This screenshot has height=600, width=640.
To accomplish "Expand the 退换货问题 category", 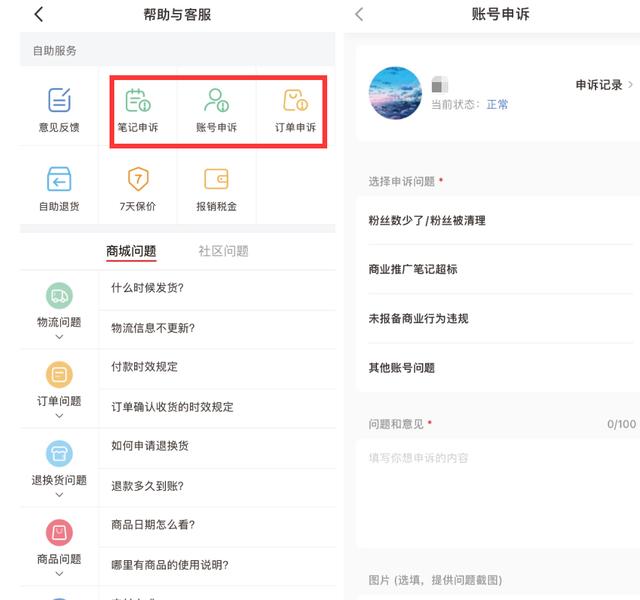I will (59, 467).
